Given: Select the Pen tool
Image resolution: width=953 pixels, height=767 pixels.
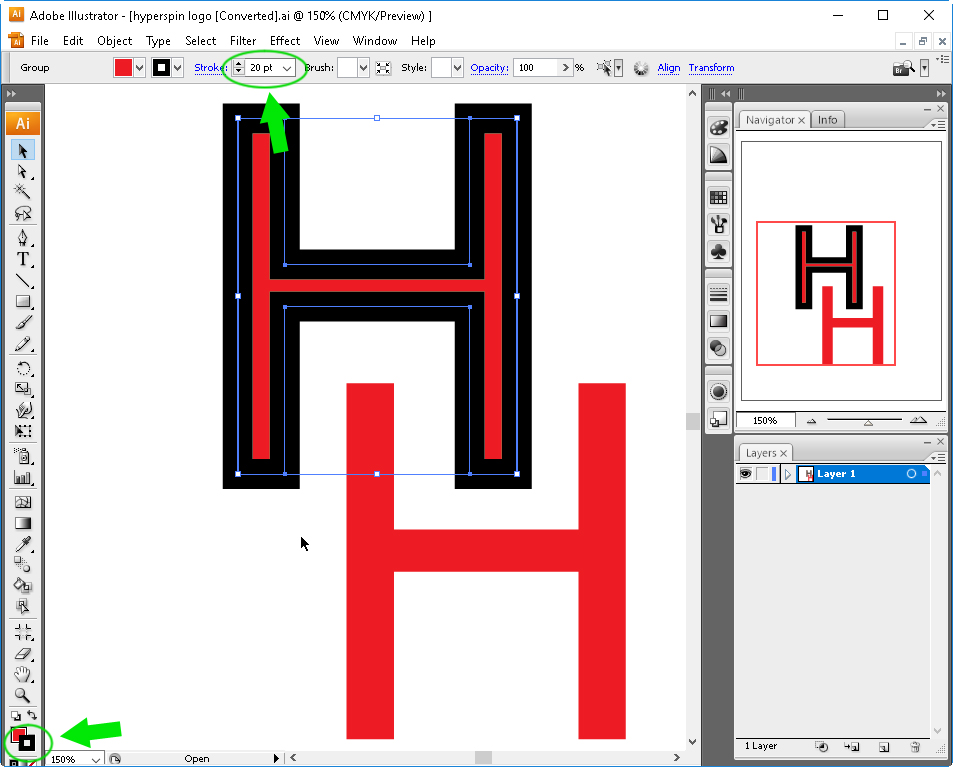Looking at the screenshot, I should click(22, 237).
